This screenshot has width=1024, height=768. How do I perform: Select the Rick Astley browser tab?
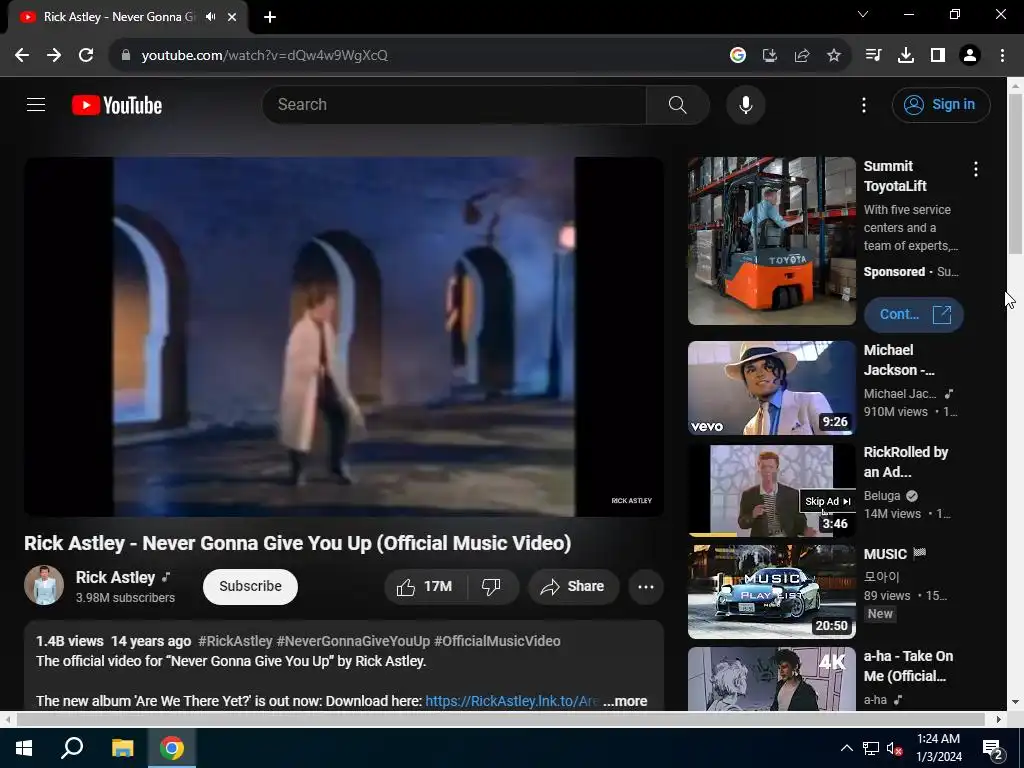click(127, 17)
